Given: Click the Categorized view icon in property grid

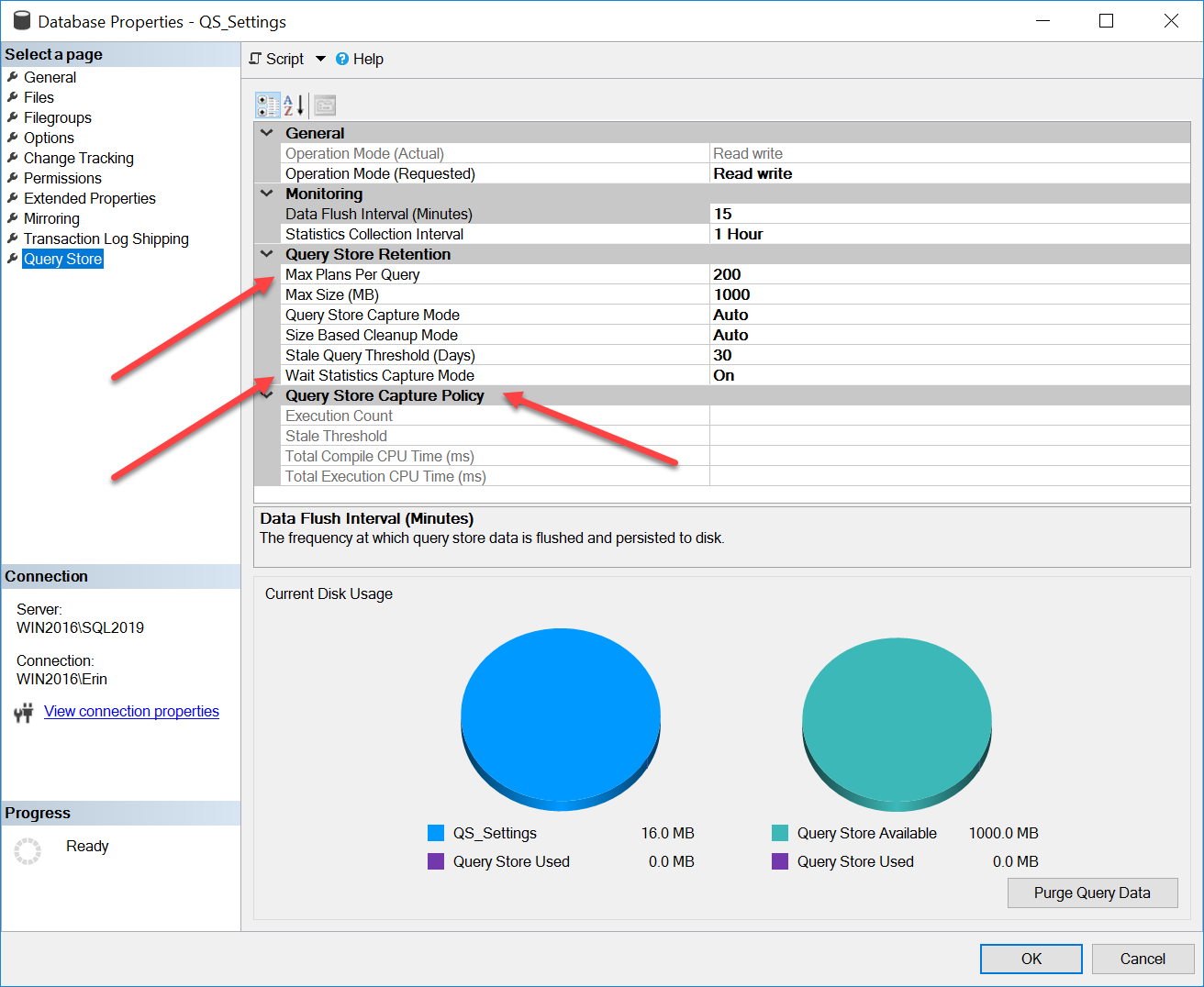Looking at the screenshot, I should tap(268, 105).
